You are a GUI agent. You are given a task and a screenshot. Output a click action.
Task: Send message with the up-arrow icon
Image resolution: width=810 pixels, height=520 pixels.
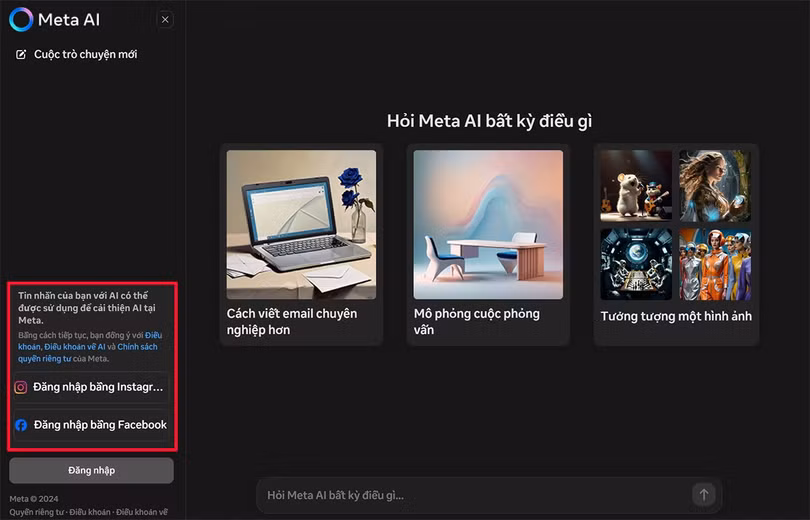click(x=703, y=495)
